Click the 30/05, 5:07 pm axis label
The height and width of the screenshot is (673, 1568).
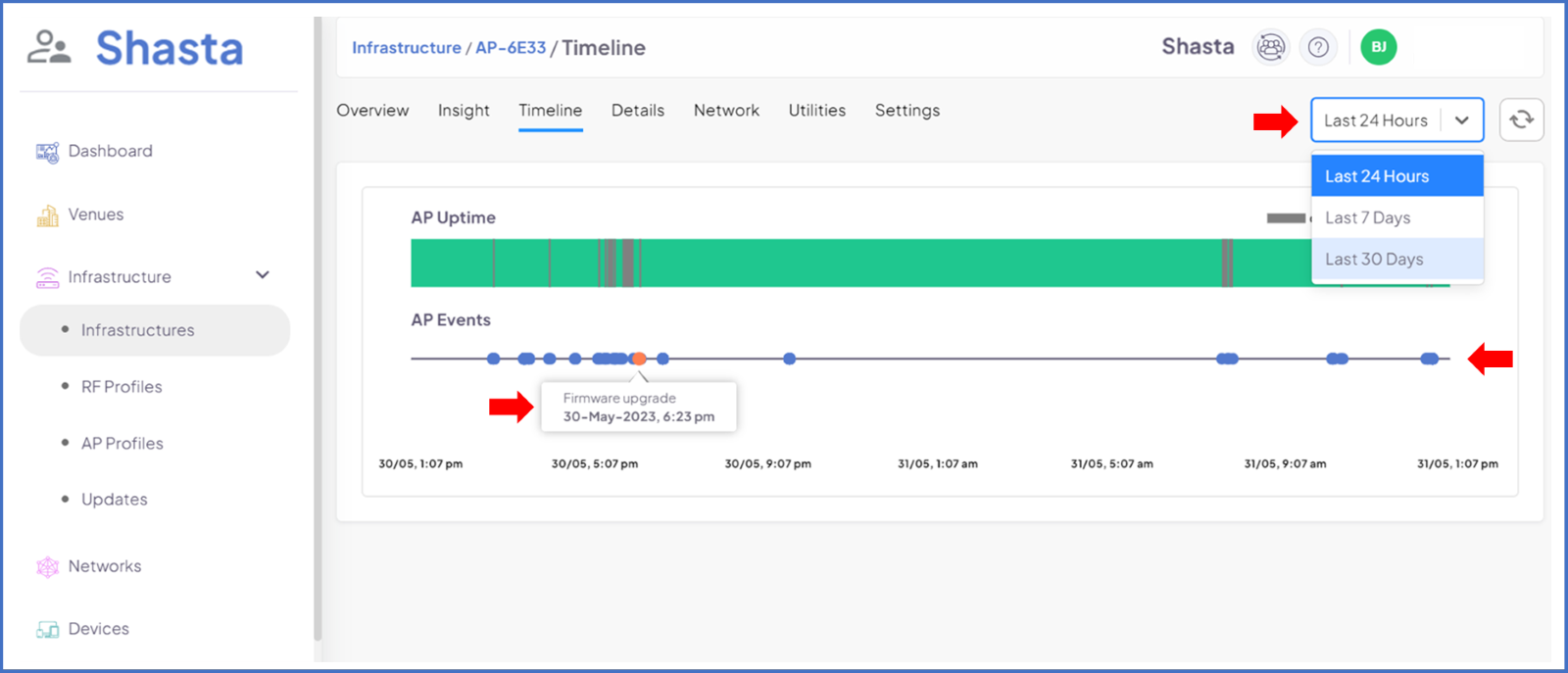click(x=595, y=464)
